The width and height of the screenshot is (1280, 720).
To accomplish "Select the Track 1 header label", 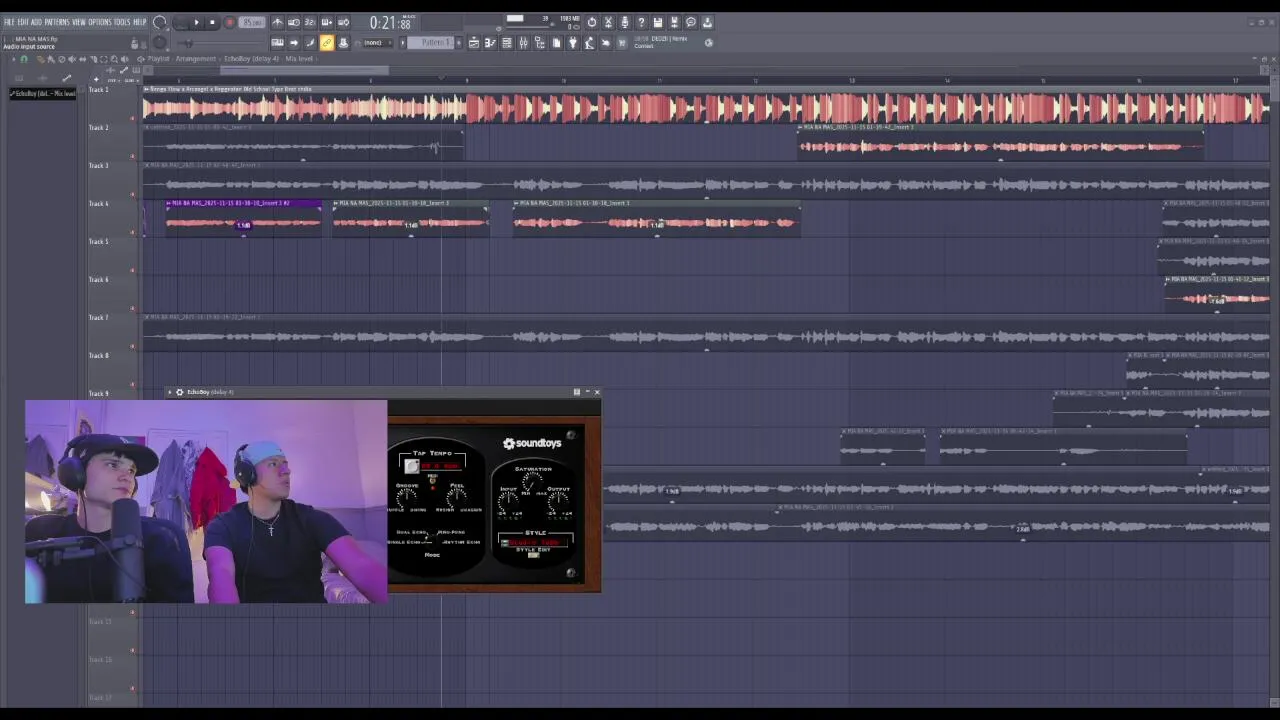I will click(x=99, y=90).
